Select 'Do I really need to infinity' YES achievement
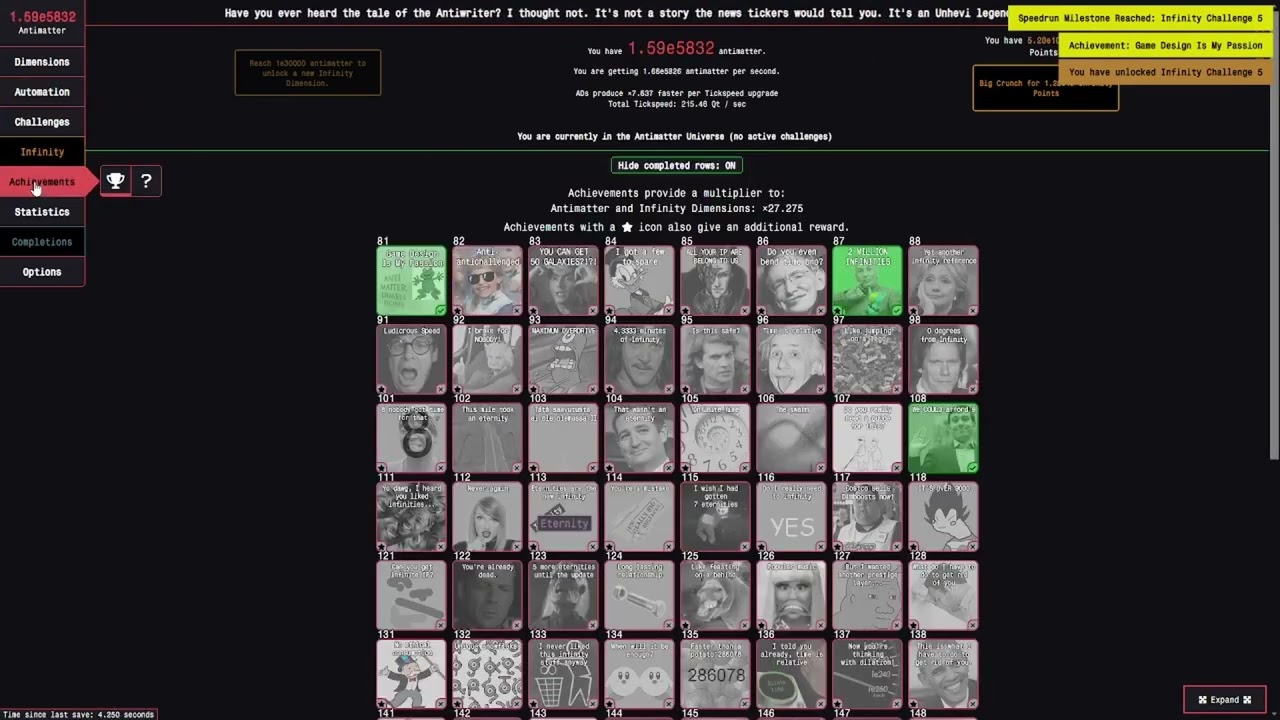Screen dimensions: 1280x720 click(x=791, y=518)
